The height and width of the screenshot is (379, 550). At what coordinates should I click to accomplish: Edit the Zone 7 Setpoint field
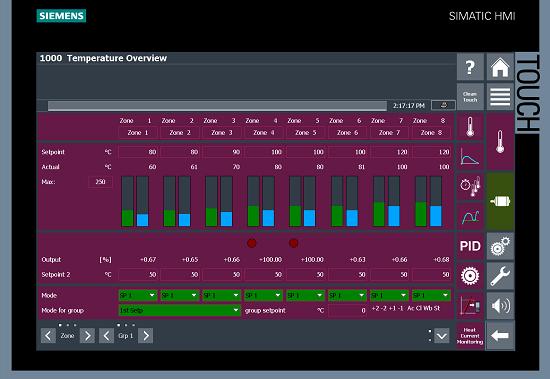(389, 152)
